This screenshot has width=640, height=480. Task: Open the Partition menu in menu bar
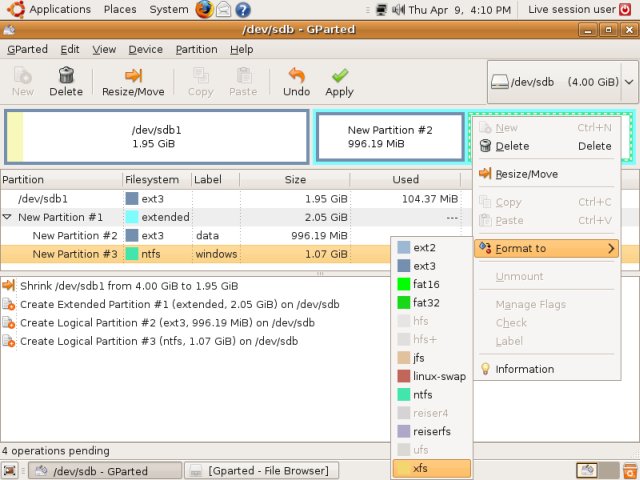(x=196, y=49)
